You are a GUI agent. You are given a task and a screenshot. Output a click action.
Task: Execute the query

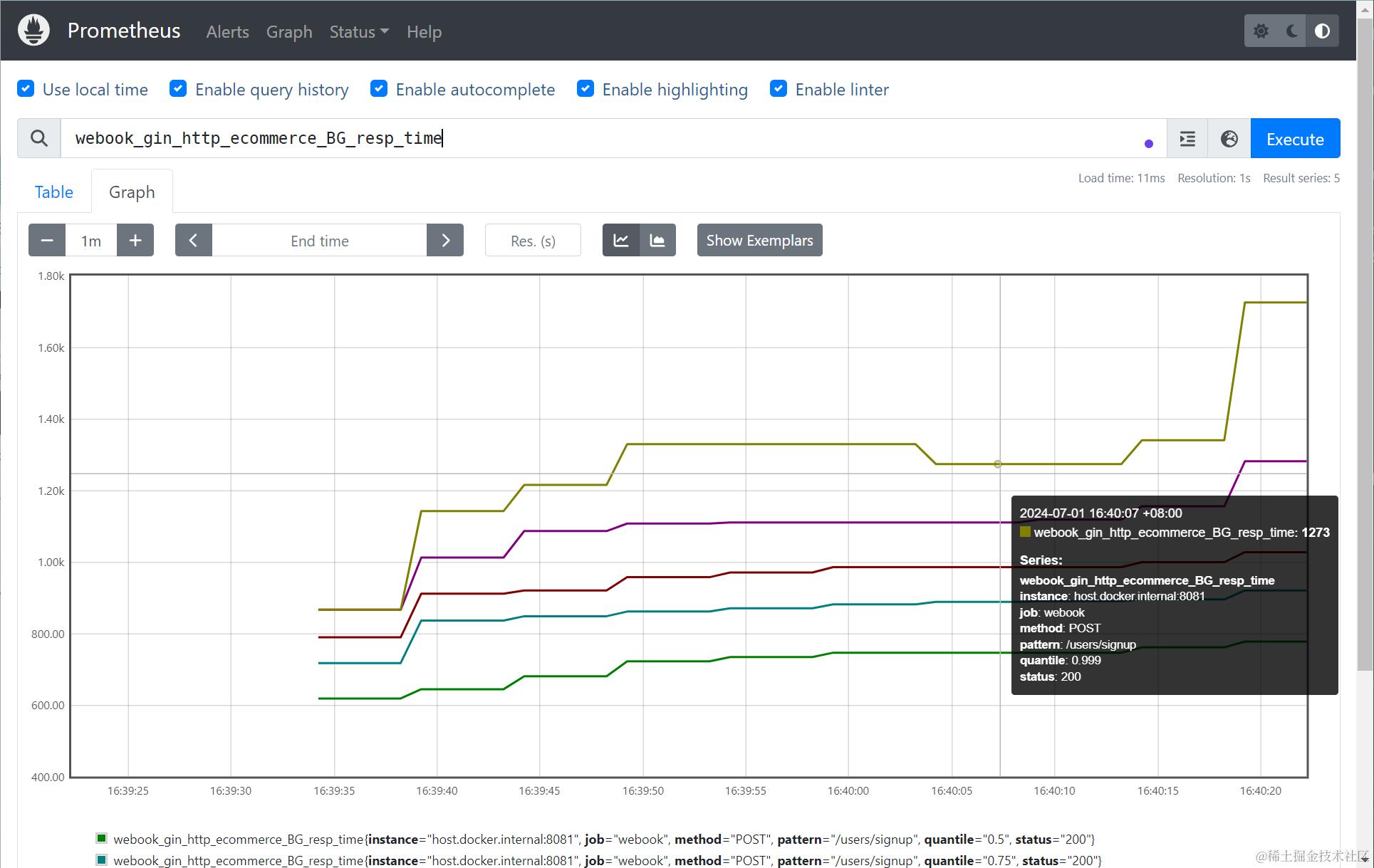[x=1295, y=139]
